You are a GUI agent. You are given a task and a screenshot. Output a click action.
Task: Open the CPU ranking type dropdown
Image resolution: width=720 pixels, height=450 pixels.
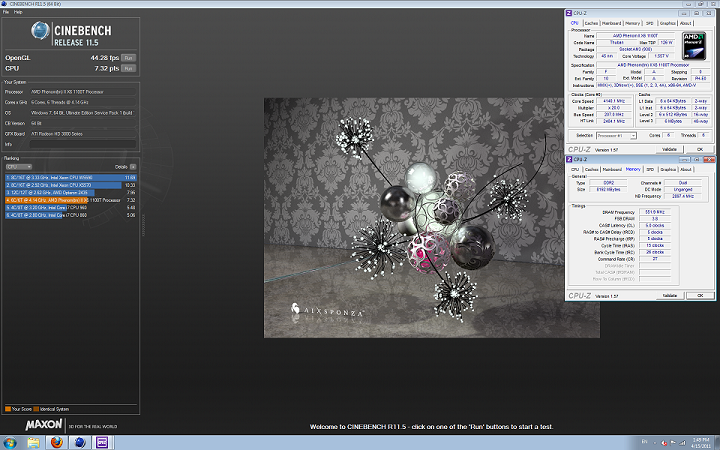point(19,167)
